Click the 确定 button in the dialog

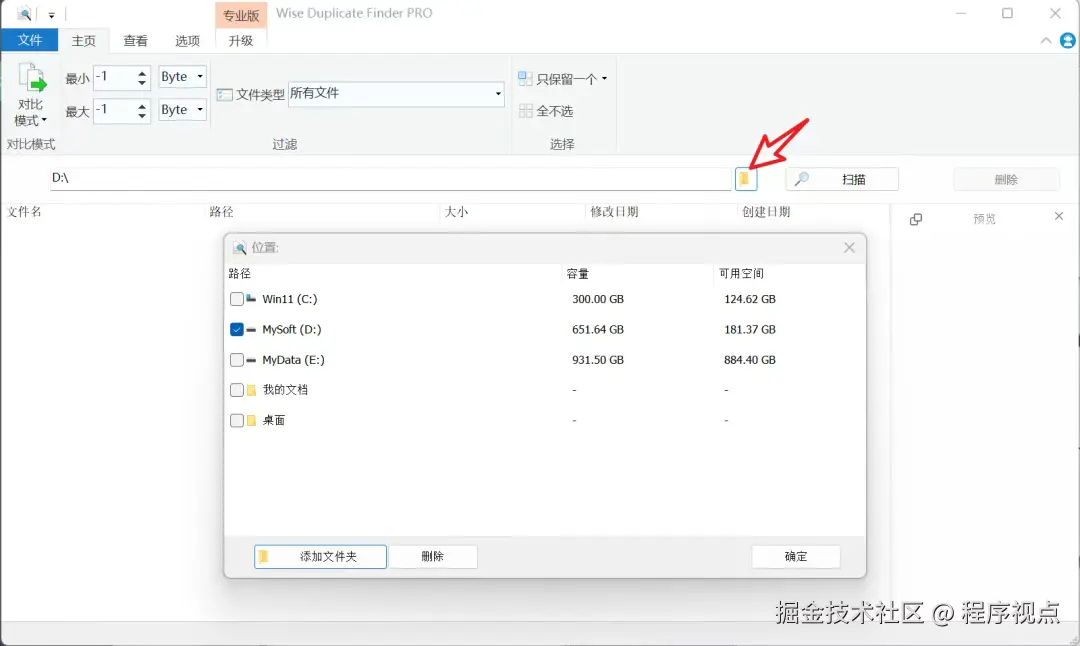tap(796, 556)
